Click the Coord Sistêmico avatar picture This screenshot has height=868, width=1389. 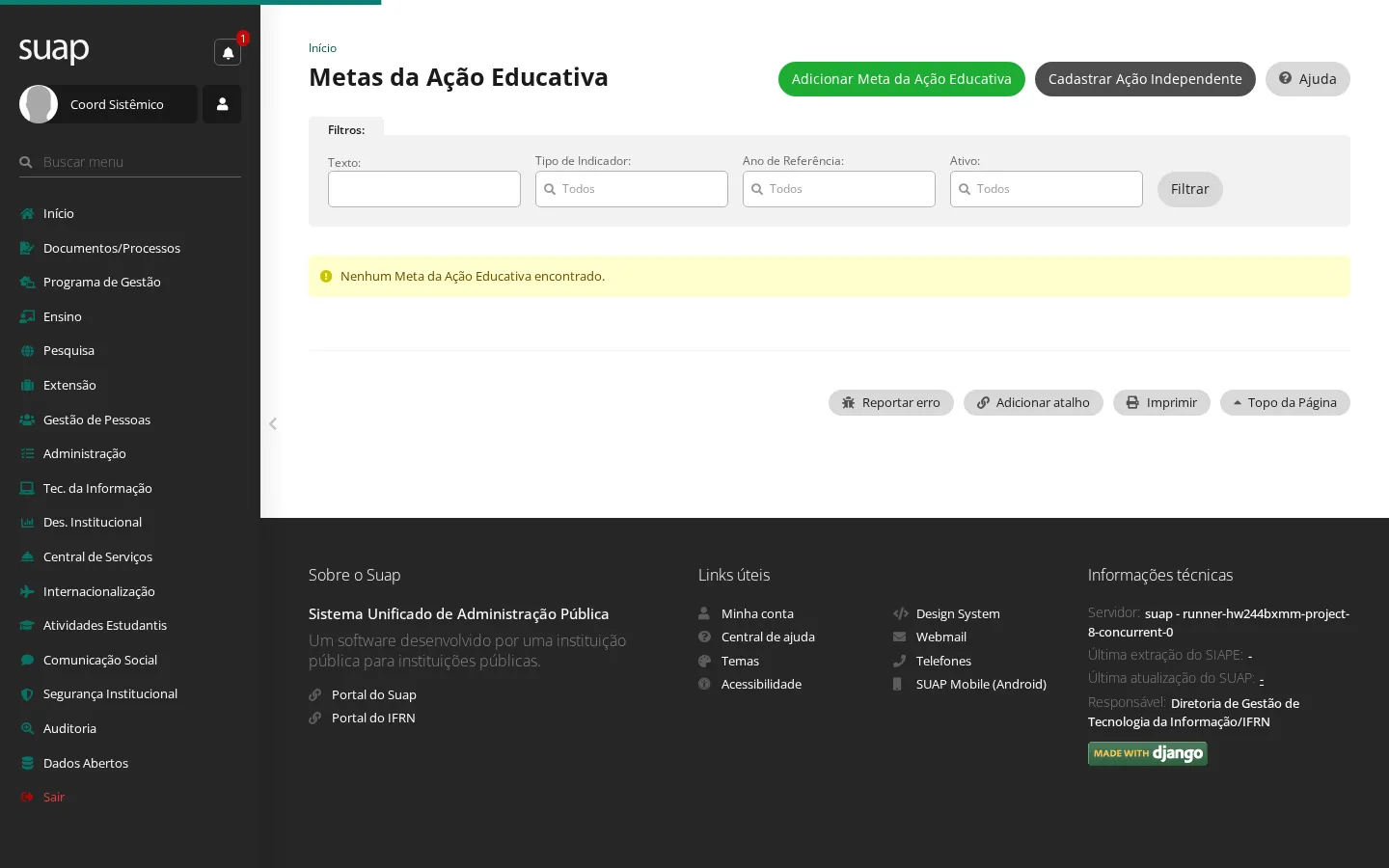tap(39, 104)
